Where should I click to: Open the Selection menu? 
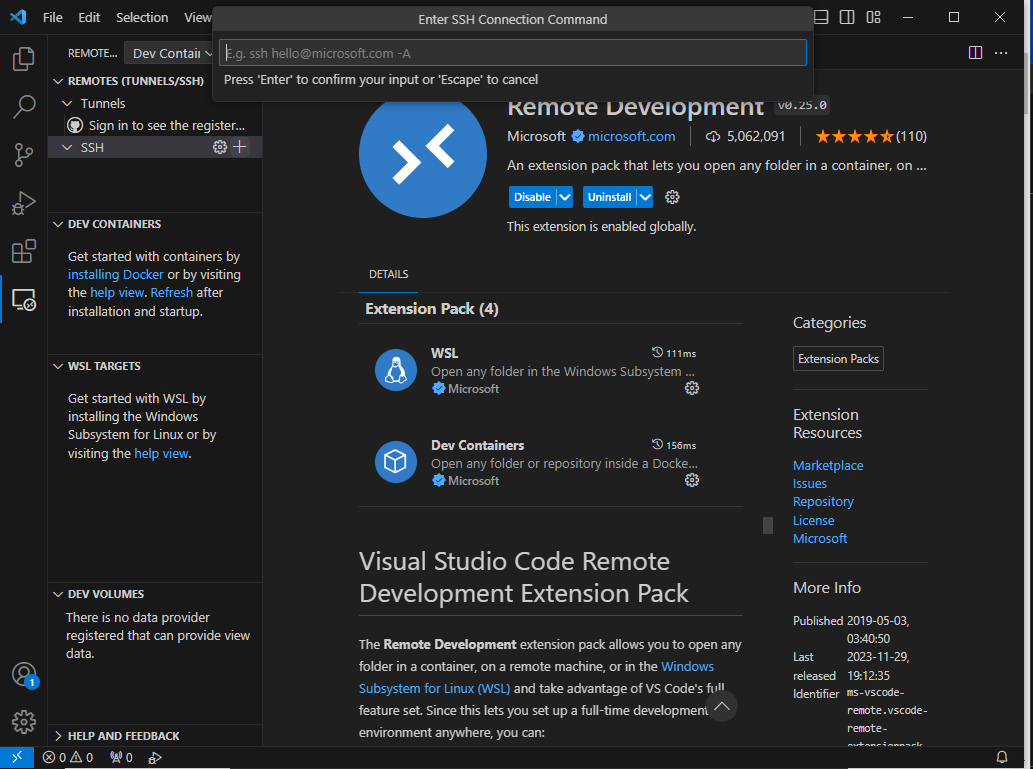[x=142, y=17]
